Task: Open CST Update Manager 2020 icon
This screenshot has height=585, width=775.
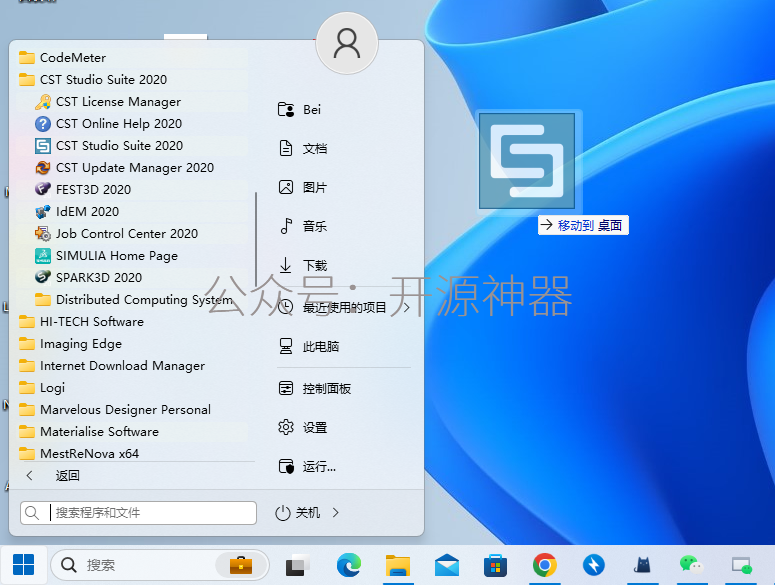Action: click(x=43, y=167)
